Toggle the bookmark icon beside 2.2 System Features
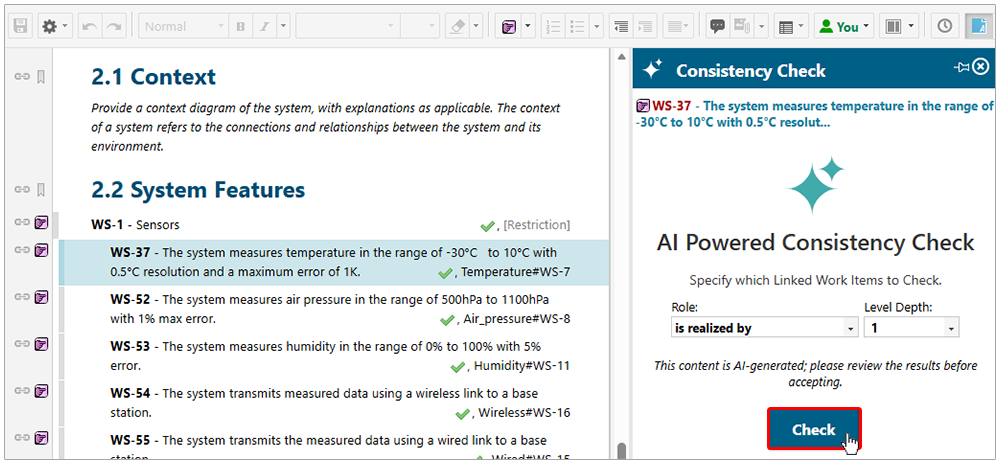The width and height of the screenshot is (1000, 464). coord(42,190)
